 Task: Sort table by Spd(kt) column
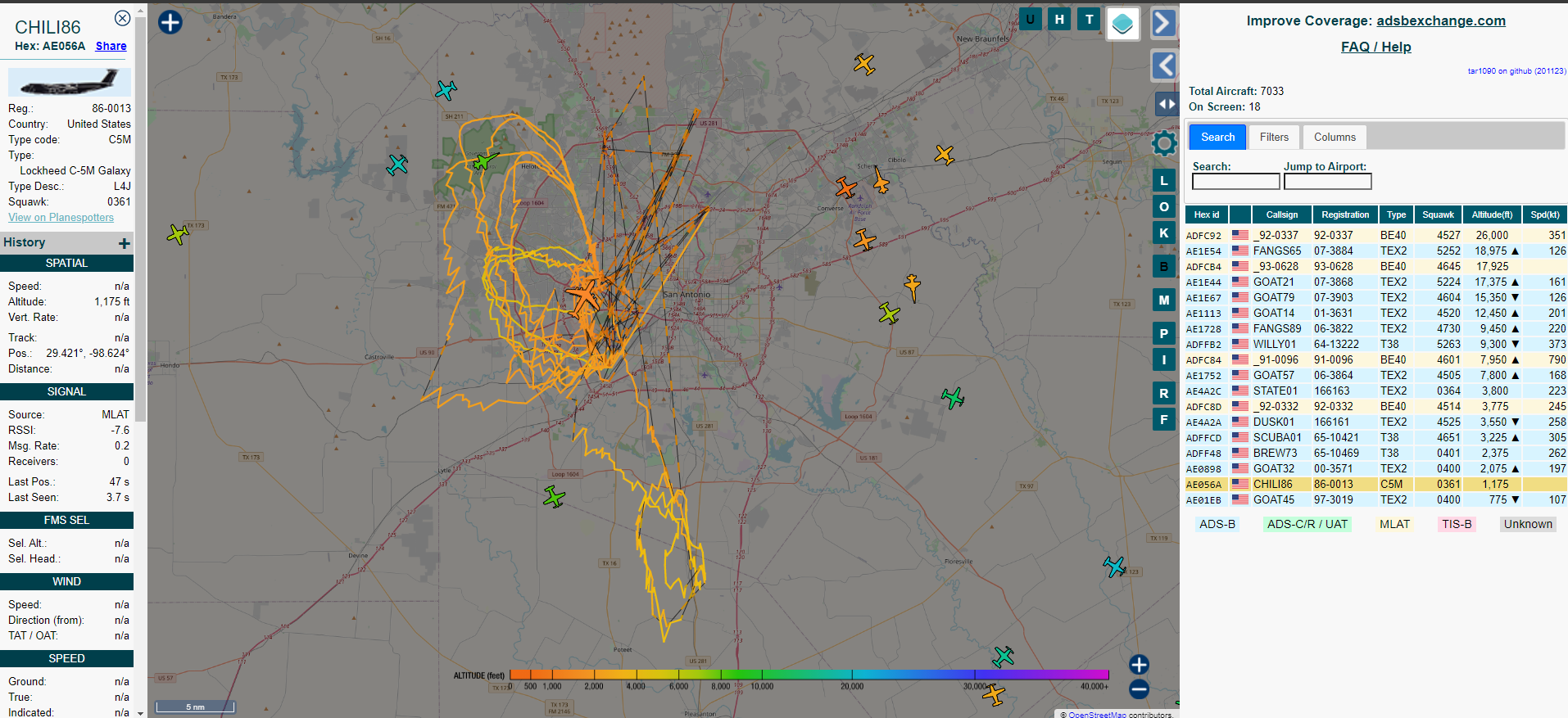[1545, 214]
